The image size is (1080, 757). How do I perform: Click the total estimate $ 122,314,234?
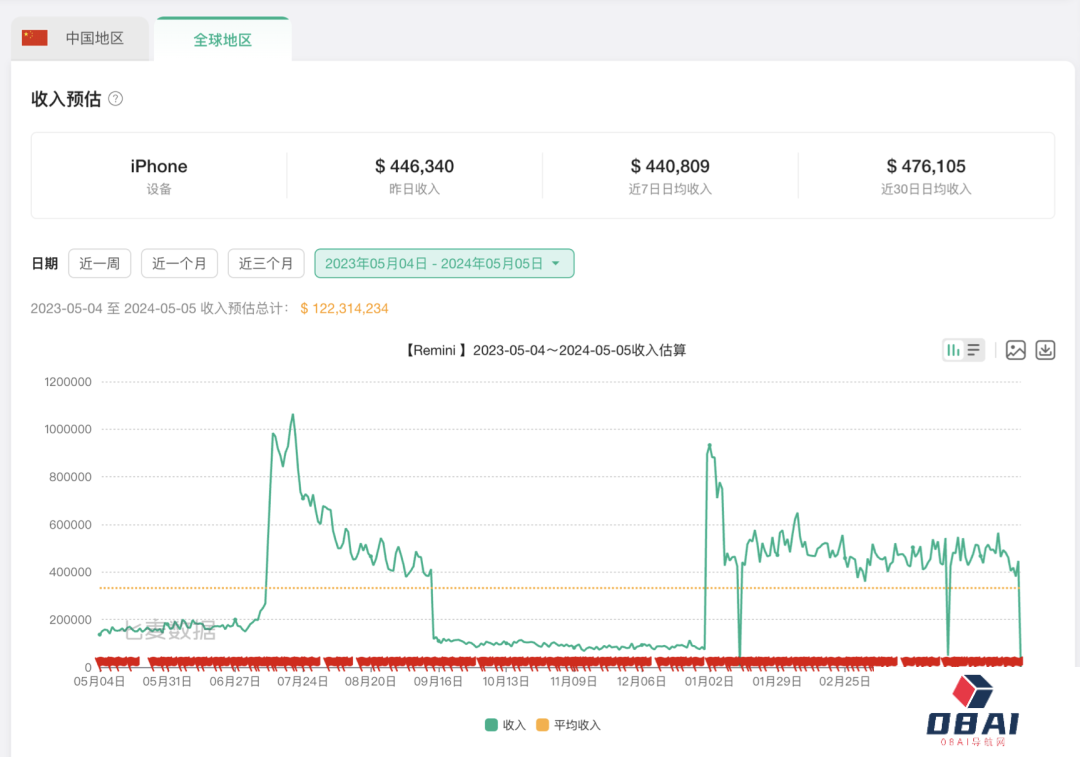coord(344,309)
